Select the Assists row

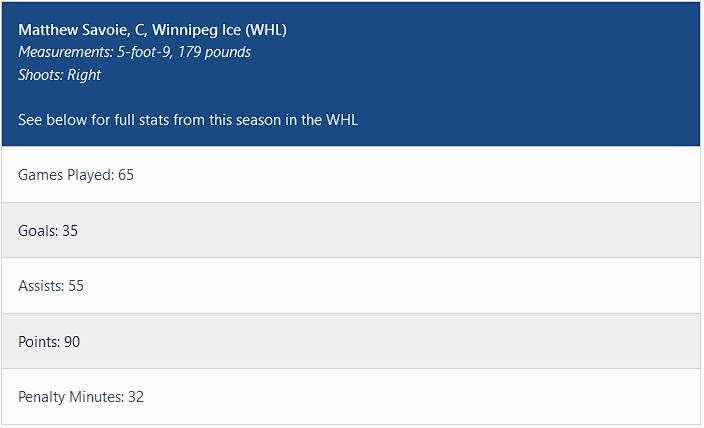(x=351, y=286)
